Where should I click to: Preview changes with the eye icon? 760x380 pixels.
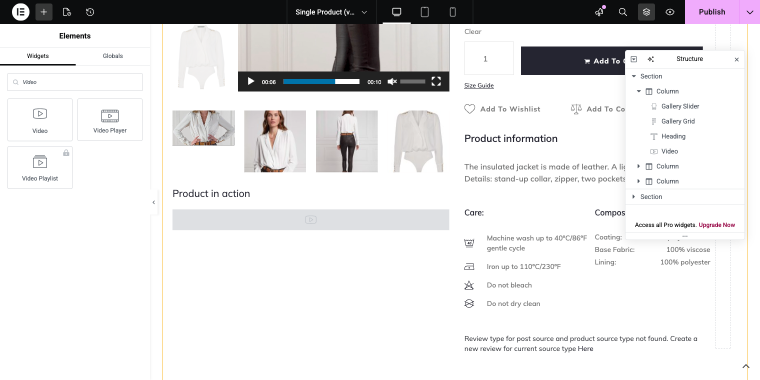tap(670, 12)
